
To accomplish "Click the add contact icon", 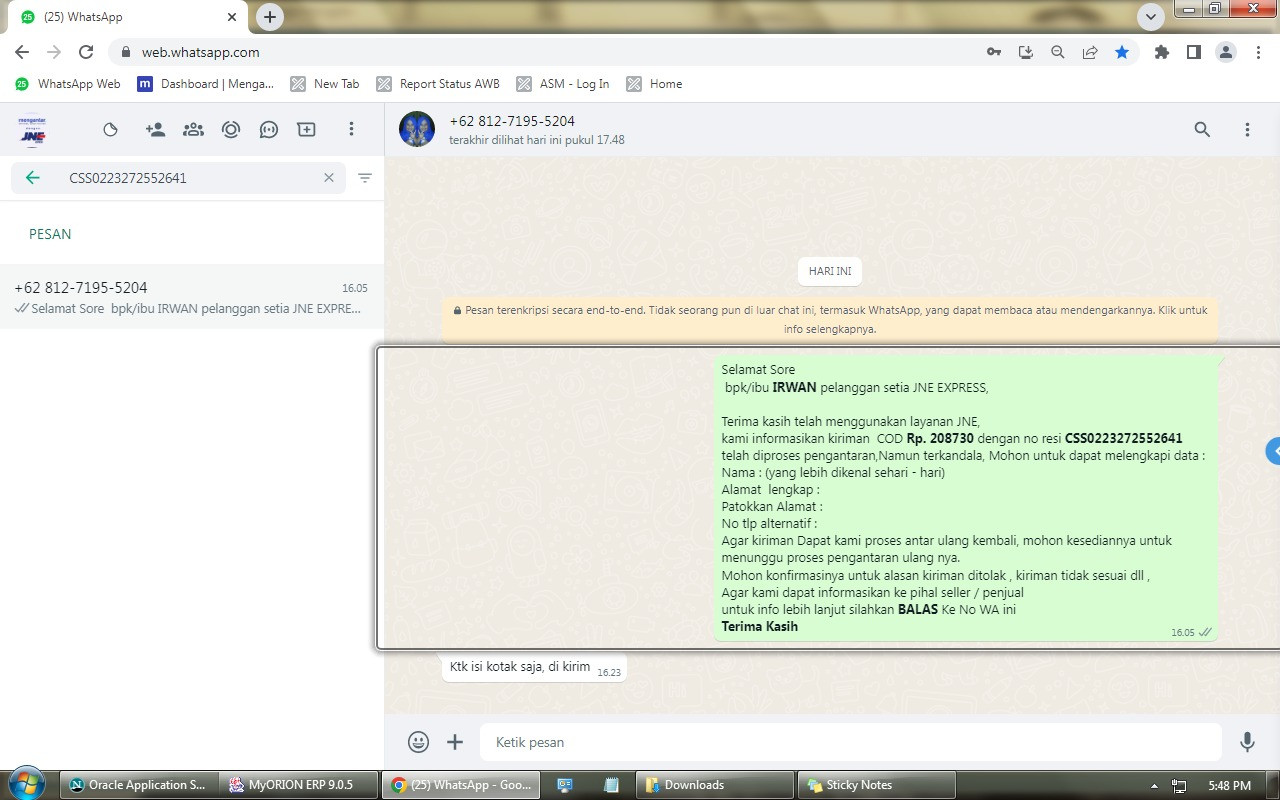I will 155,129.
